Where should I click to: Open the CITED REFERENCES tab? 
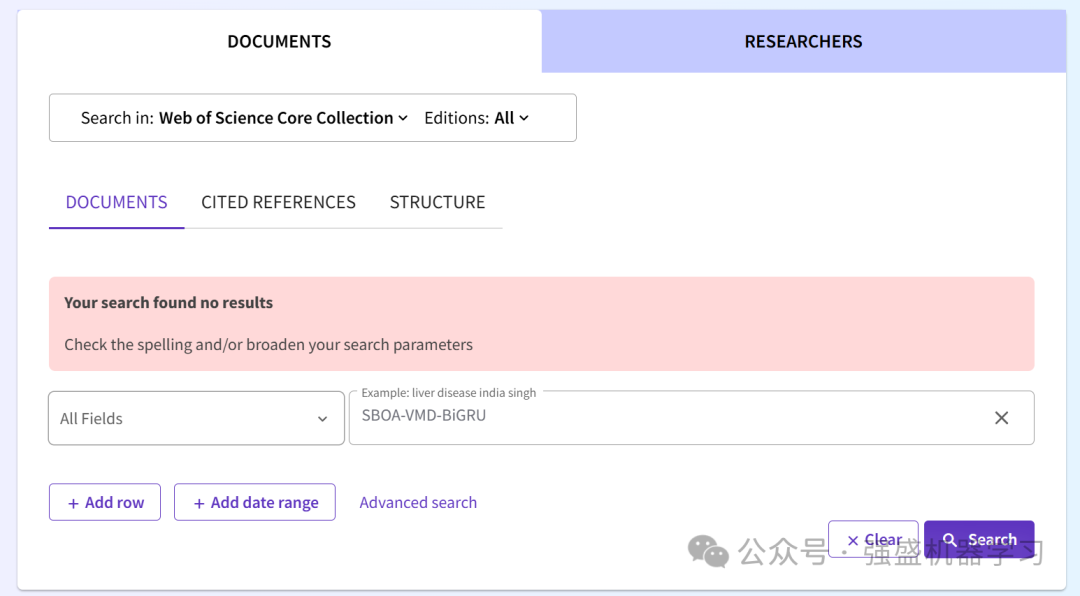(278, 202)
